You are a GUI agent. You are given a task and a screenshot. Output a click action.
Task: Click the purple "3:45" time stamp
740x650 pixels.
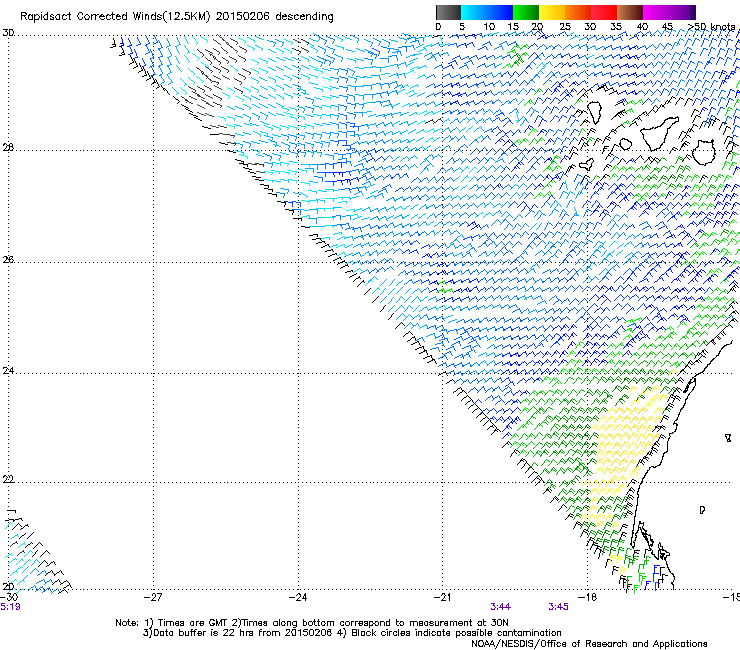[558, 607]
